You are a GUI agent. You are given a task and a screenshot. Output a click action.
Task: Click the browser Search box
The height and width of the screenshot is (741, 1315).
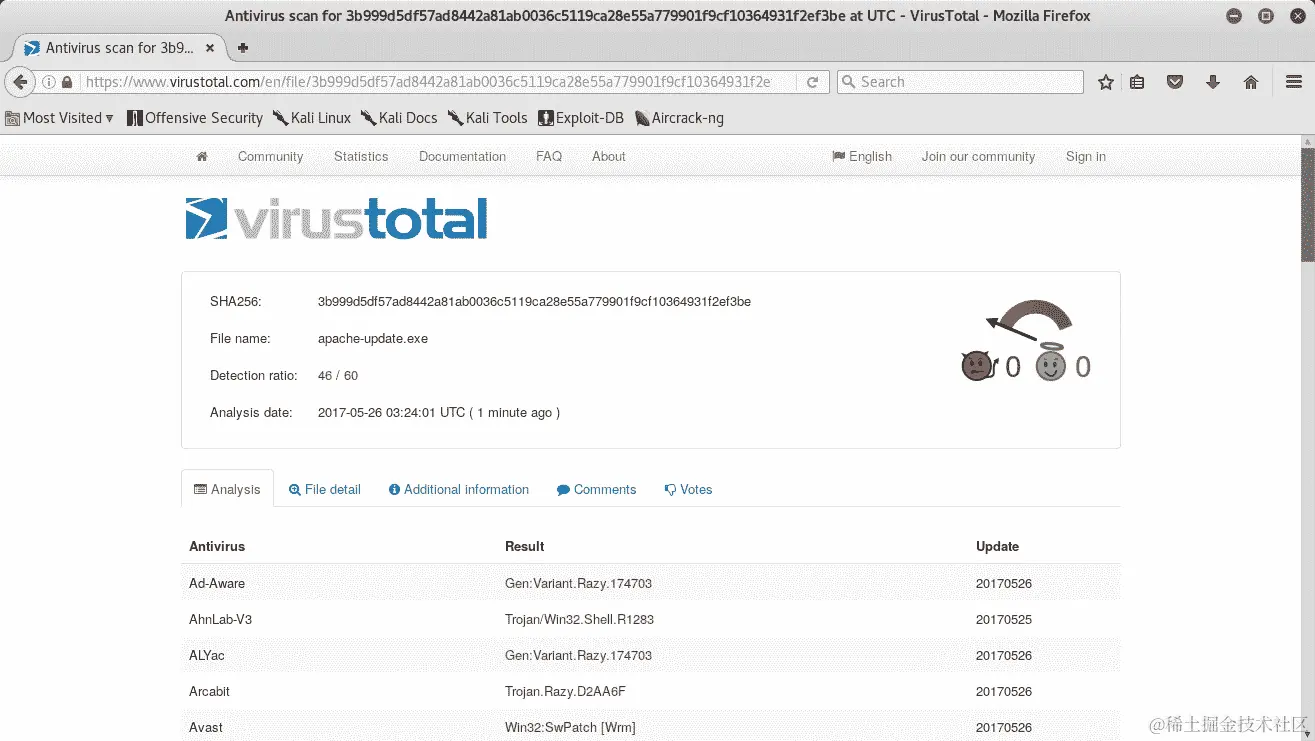960,82
